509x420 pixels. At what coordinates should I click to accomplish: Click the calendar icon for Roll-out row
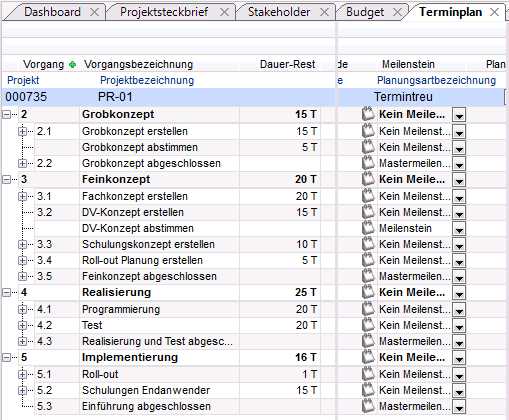click(x=368, y=374)
